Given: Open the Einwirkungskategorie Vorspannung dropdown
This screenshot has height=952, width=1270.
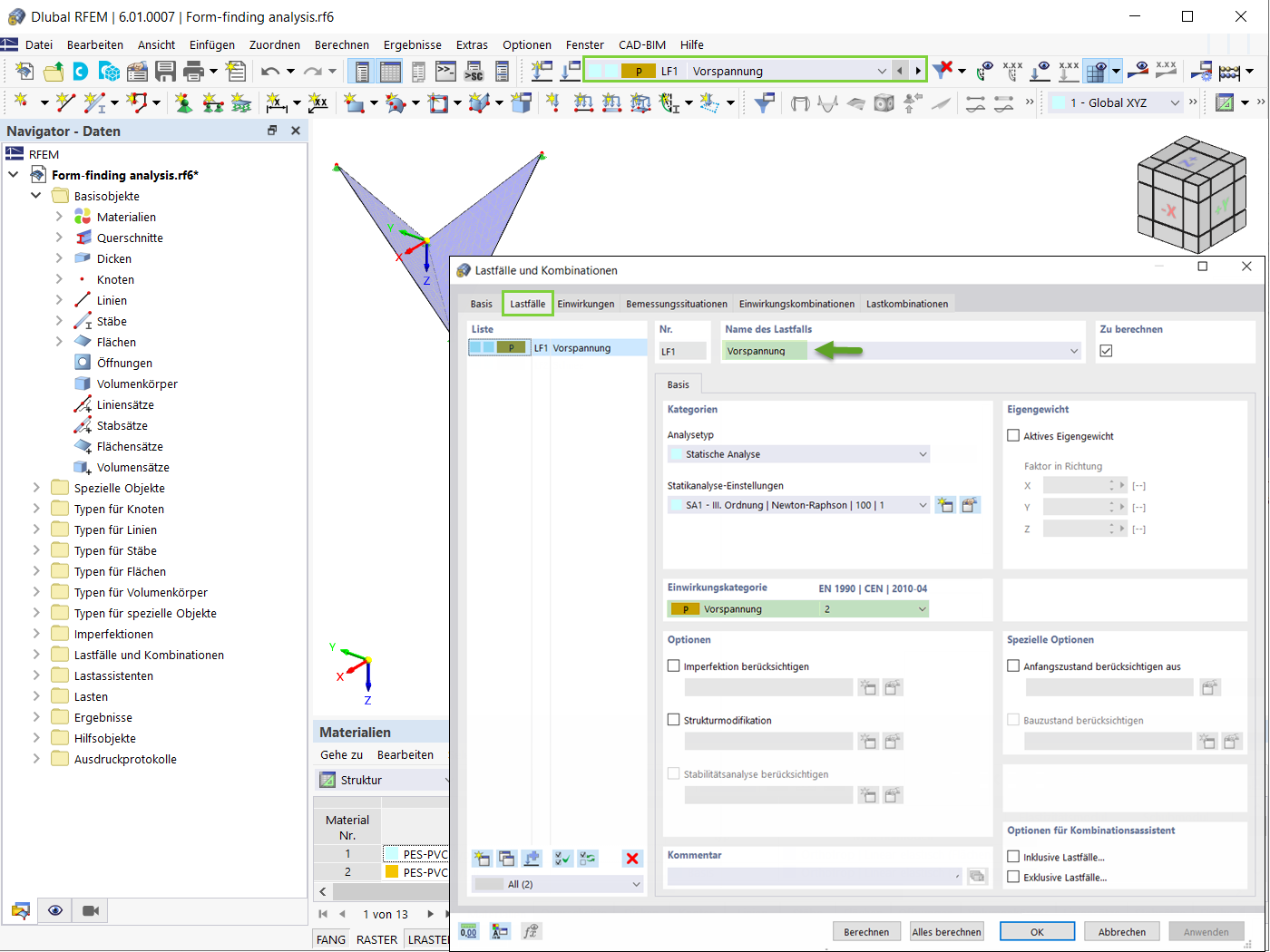Looking at the screenshot, I should [798, 609].
